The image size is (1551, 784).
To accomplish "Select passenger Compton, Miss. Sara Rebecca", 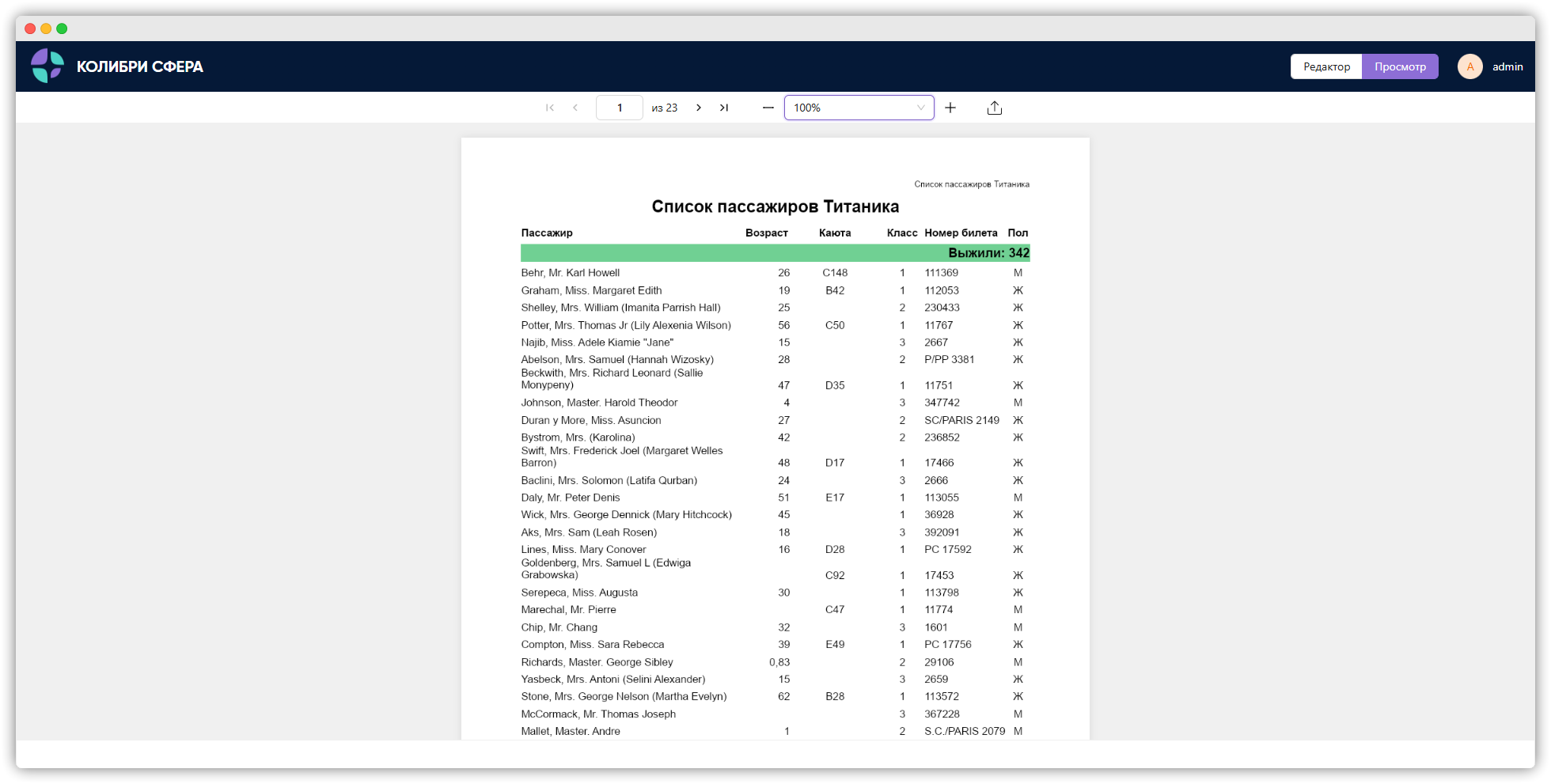I will coord(593,644).
